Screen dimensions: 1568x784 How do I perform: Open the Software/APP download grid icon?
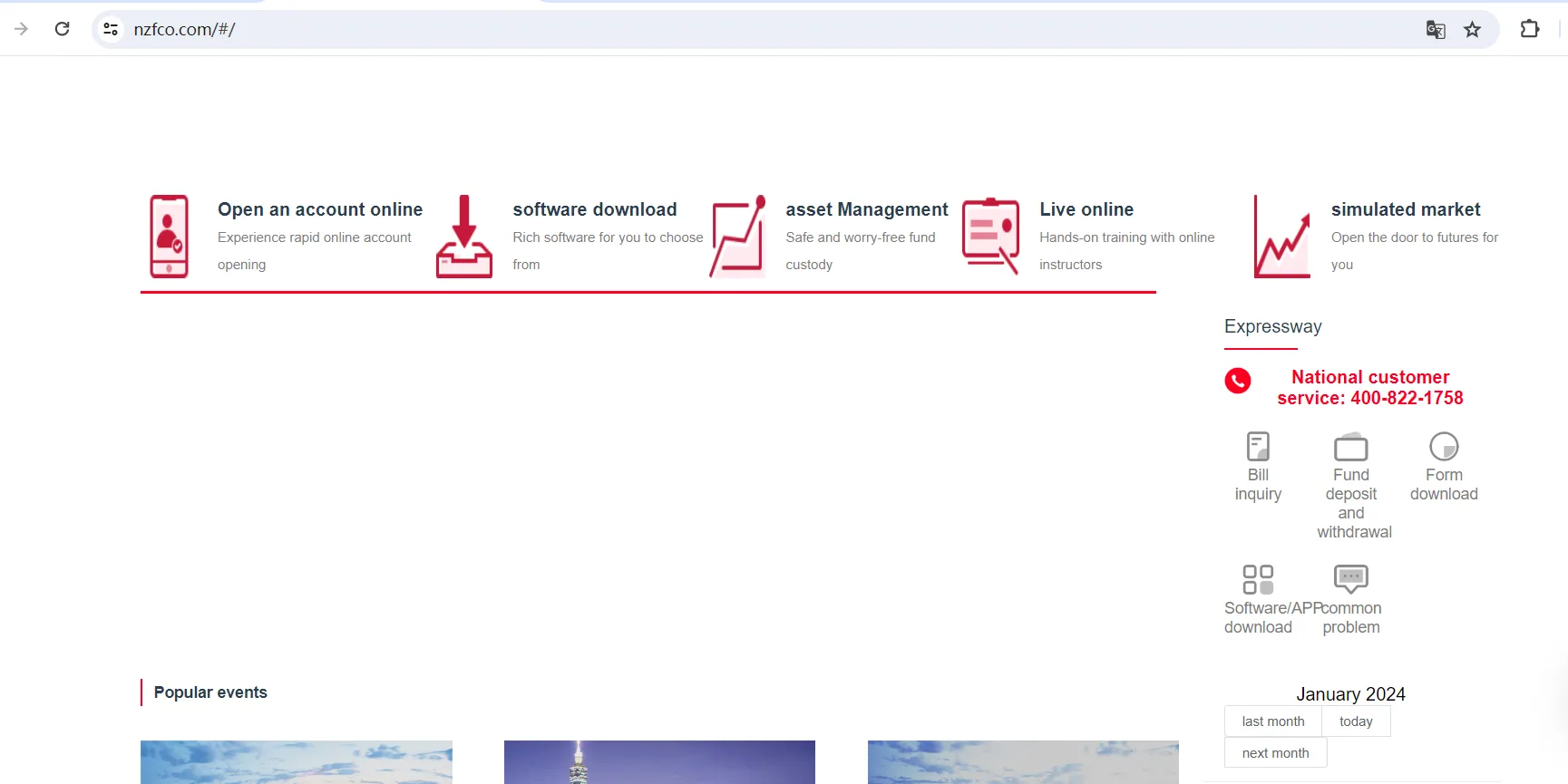pyautogui.click(x=1258, y=579)
